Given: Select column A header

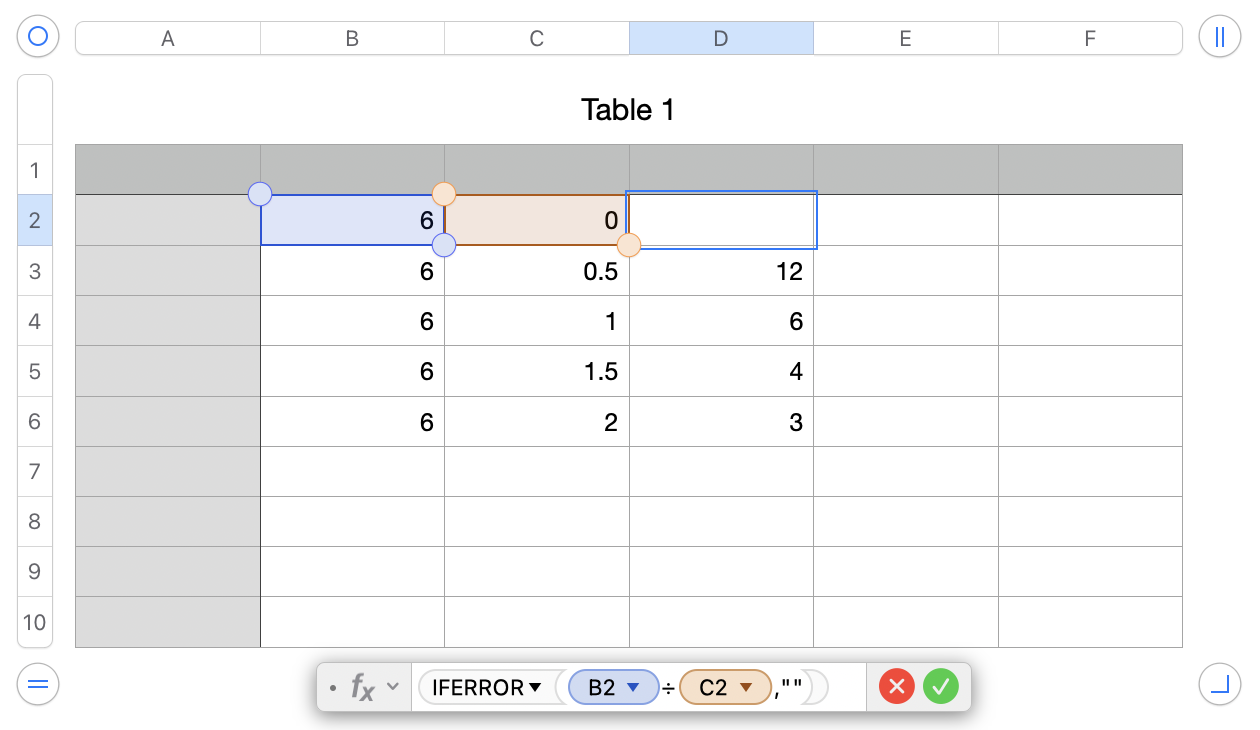Looking at the screenshot, I should (x=168, y=39).
